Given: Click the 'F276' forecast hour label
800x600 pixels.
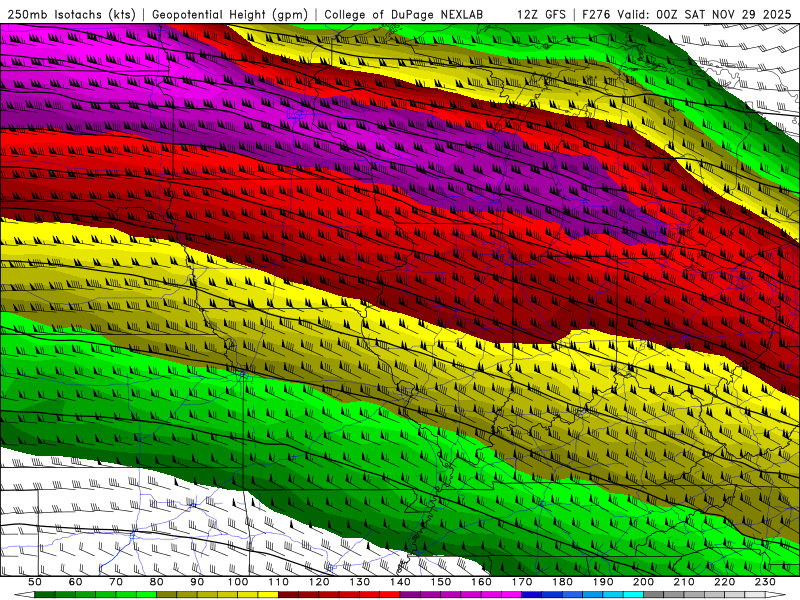Looking at the screenshot, I should (x=597, y=14).
